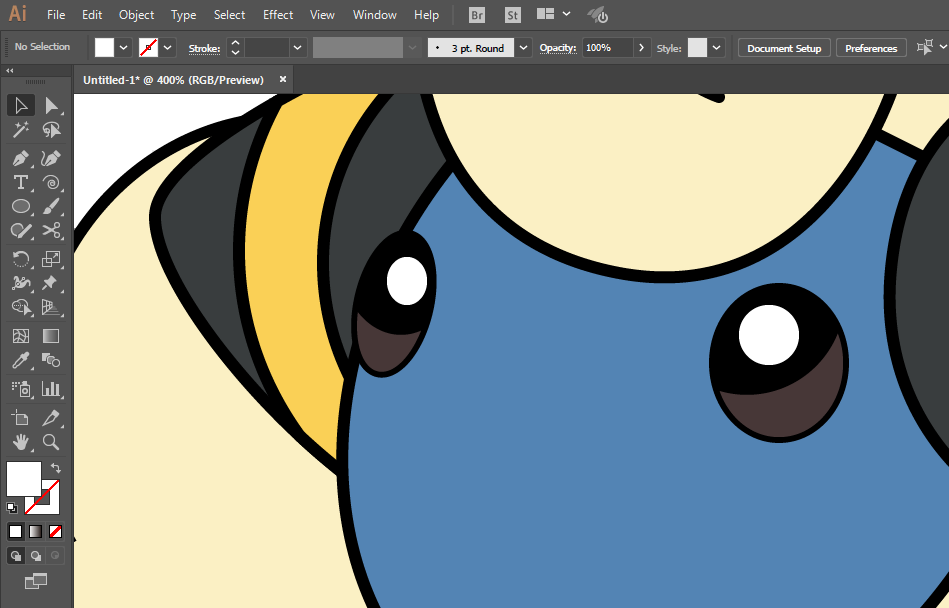Open the select similar options dropdown arrow
This screenshot has width=949, height=608.
[943, 47]
